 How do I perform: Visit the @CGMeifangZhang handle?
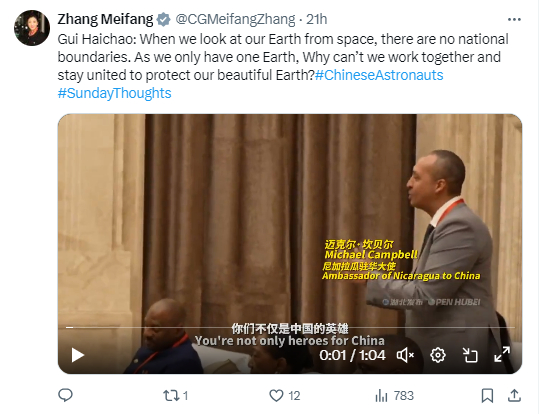pyautogui.click(x=235, y=19)
